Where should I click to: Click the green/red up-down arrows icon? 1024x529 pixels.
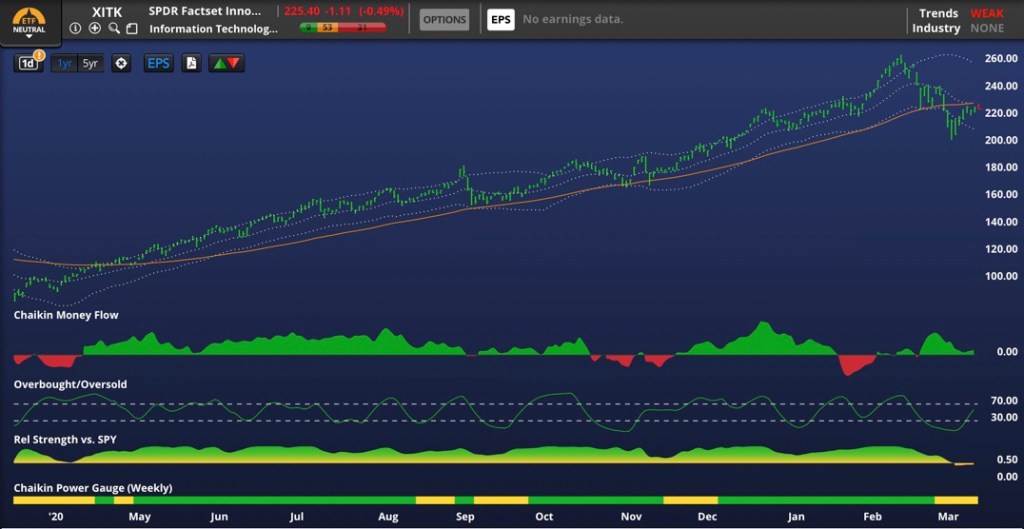coord(225,63)
